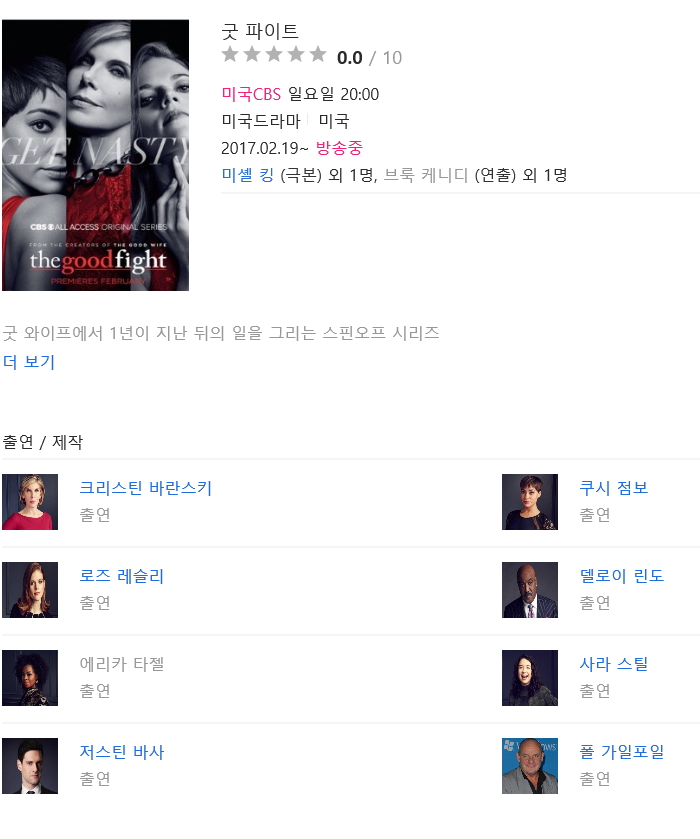Image resolution: width=700 pixels, height=839 pixels.
Task: Click the first rating star
Action: click(x=230, y=54)
